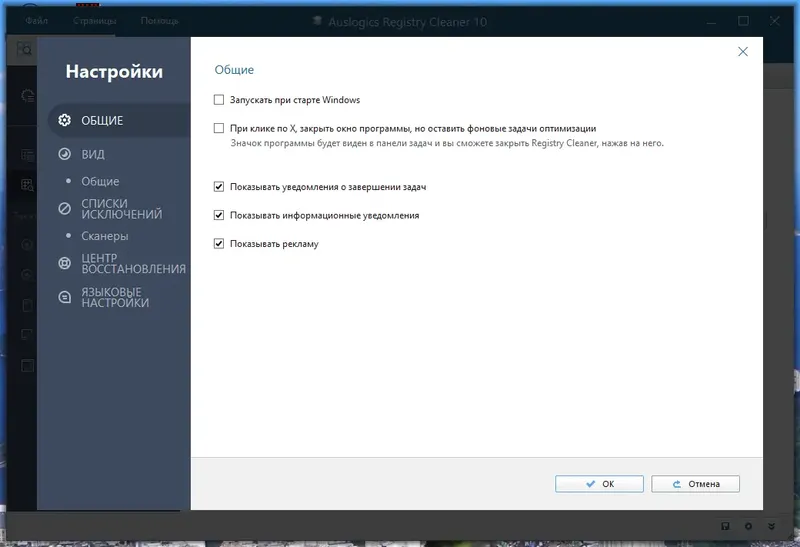Toggle the При клике по X checkbox

219,128
